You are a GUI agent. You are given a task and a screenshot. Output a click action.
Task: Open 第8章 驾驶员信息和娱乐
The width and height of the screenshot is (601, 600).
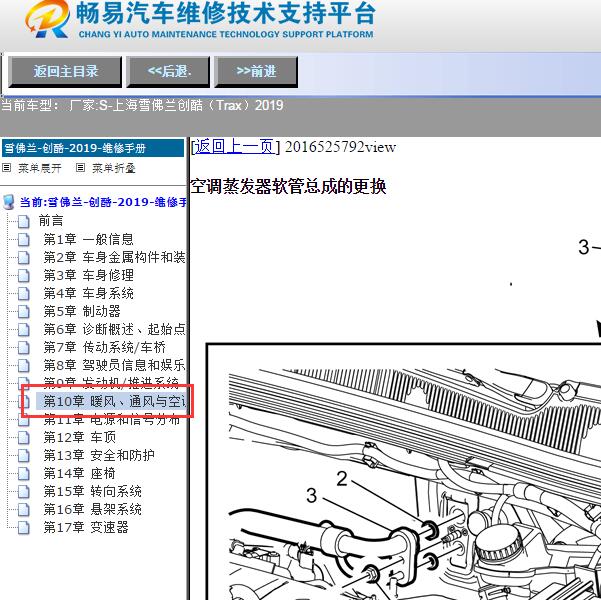(x=114, y=365)
